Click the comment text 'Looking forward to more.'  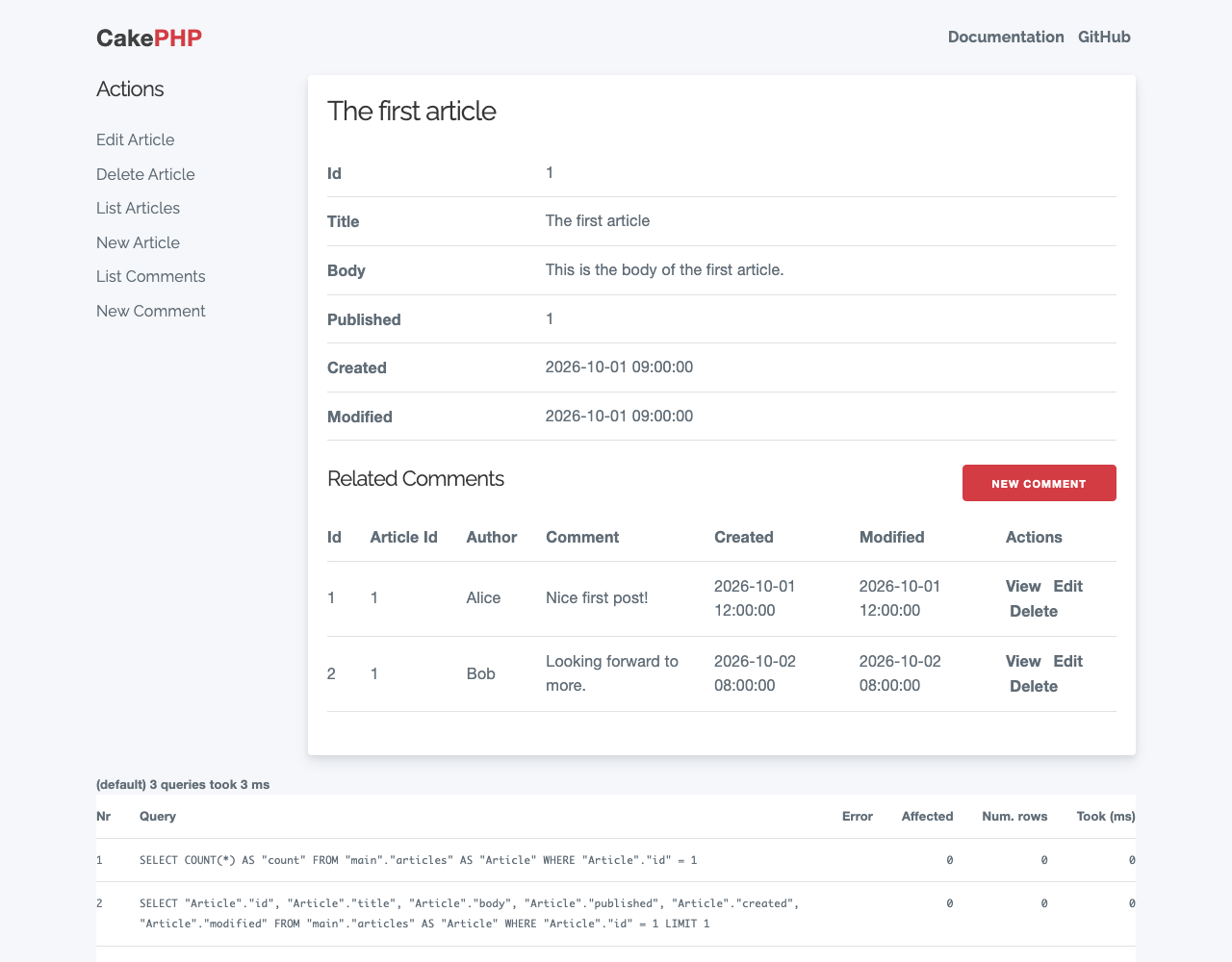point(612,673)
